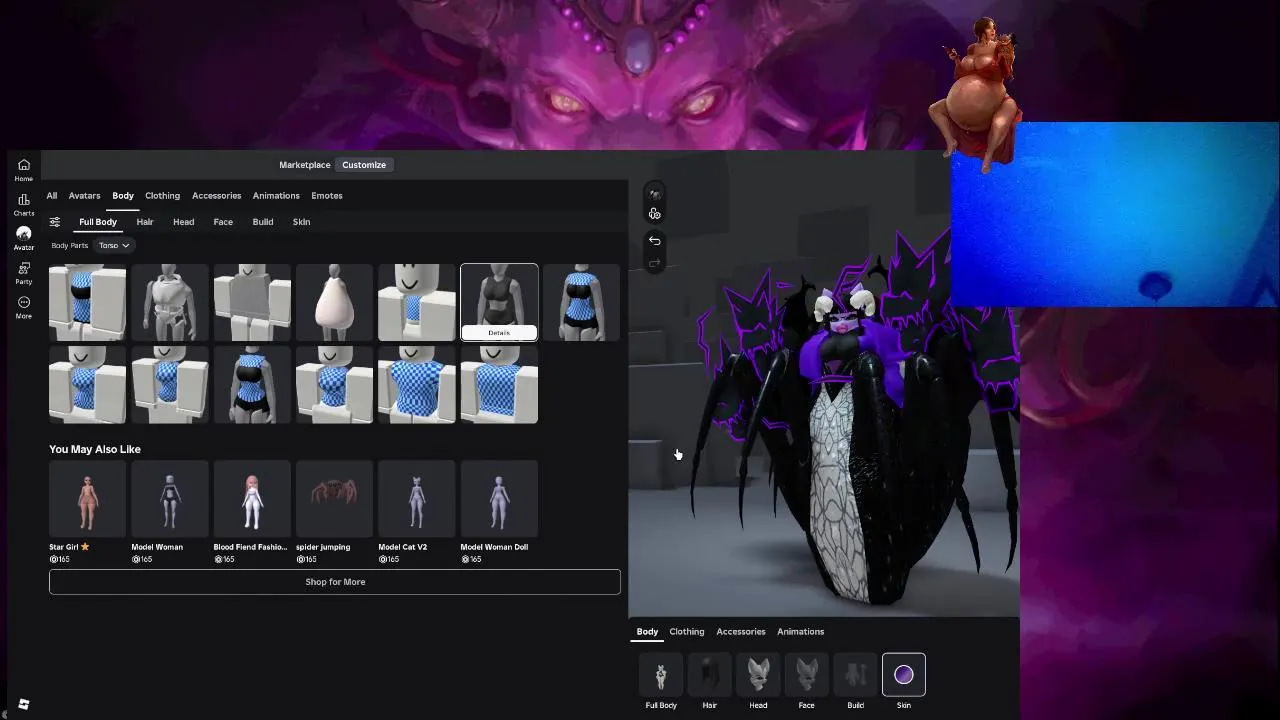Click the 'Blood Fiend Fashio...' item name
Image resolution: width=1280 pixels, height=720 pixels.
[x=250, y=547]
